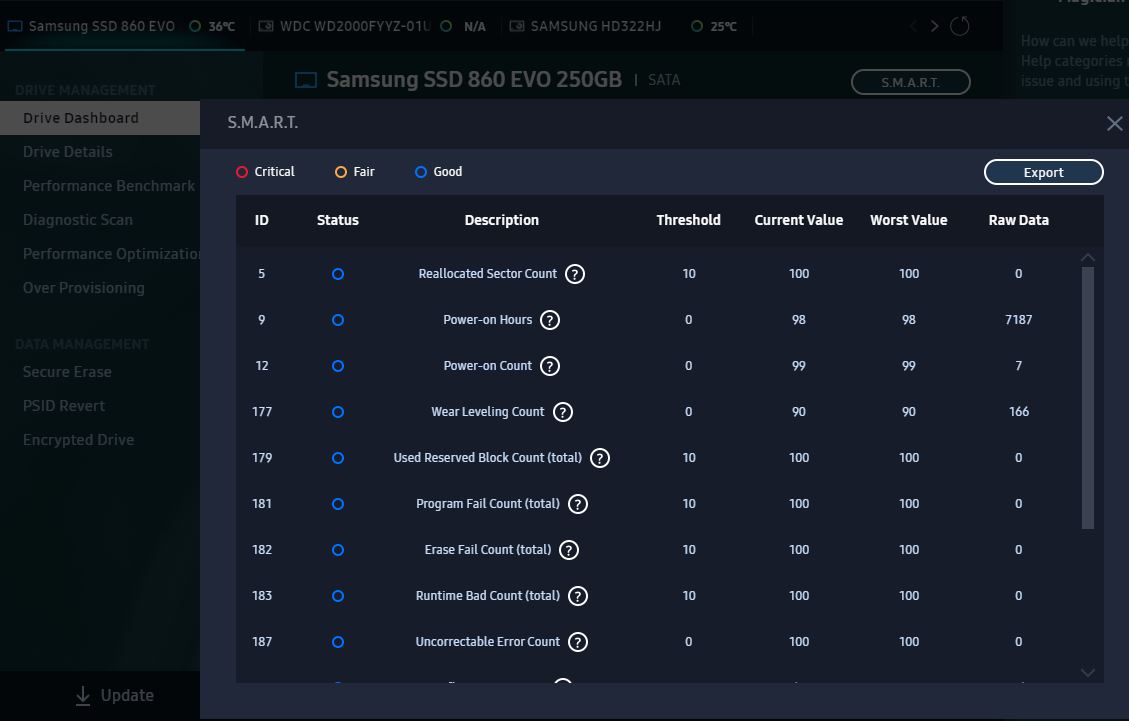This screenshot has width=1129, height=721.
Task: Click the Update download icon
Action: tap(83, 696)
